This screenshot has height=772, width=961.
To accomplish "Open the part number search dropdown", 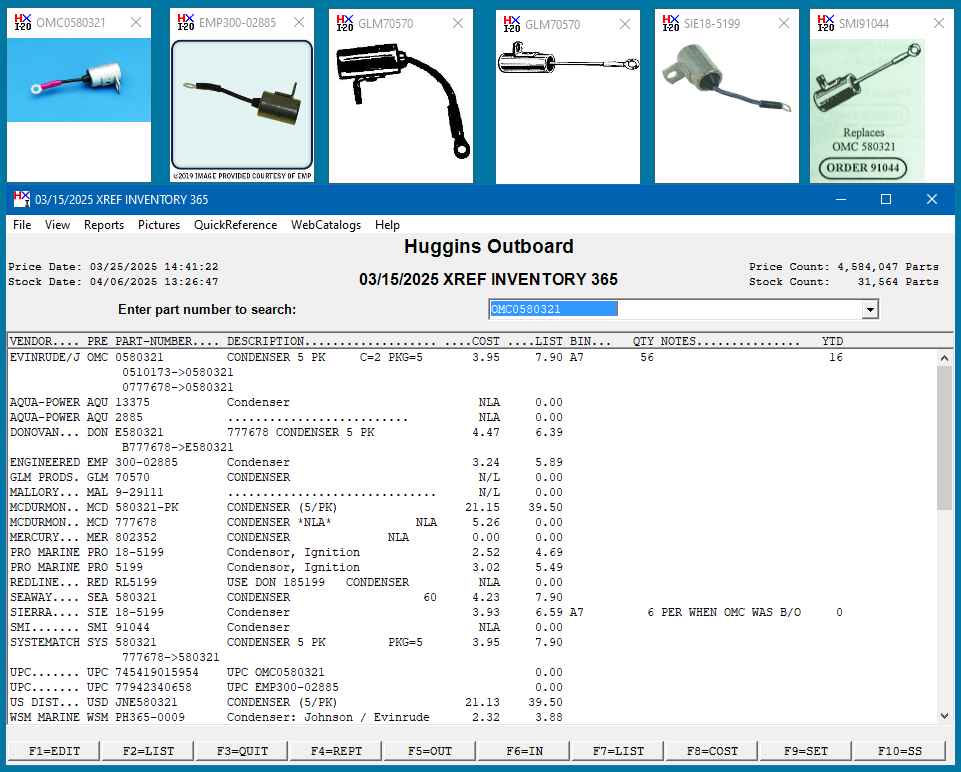I will (x=868, y=310).
